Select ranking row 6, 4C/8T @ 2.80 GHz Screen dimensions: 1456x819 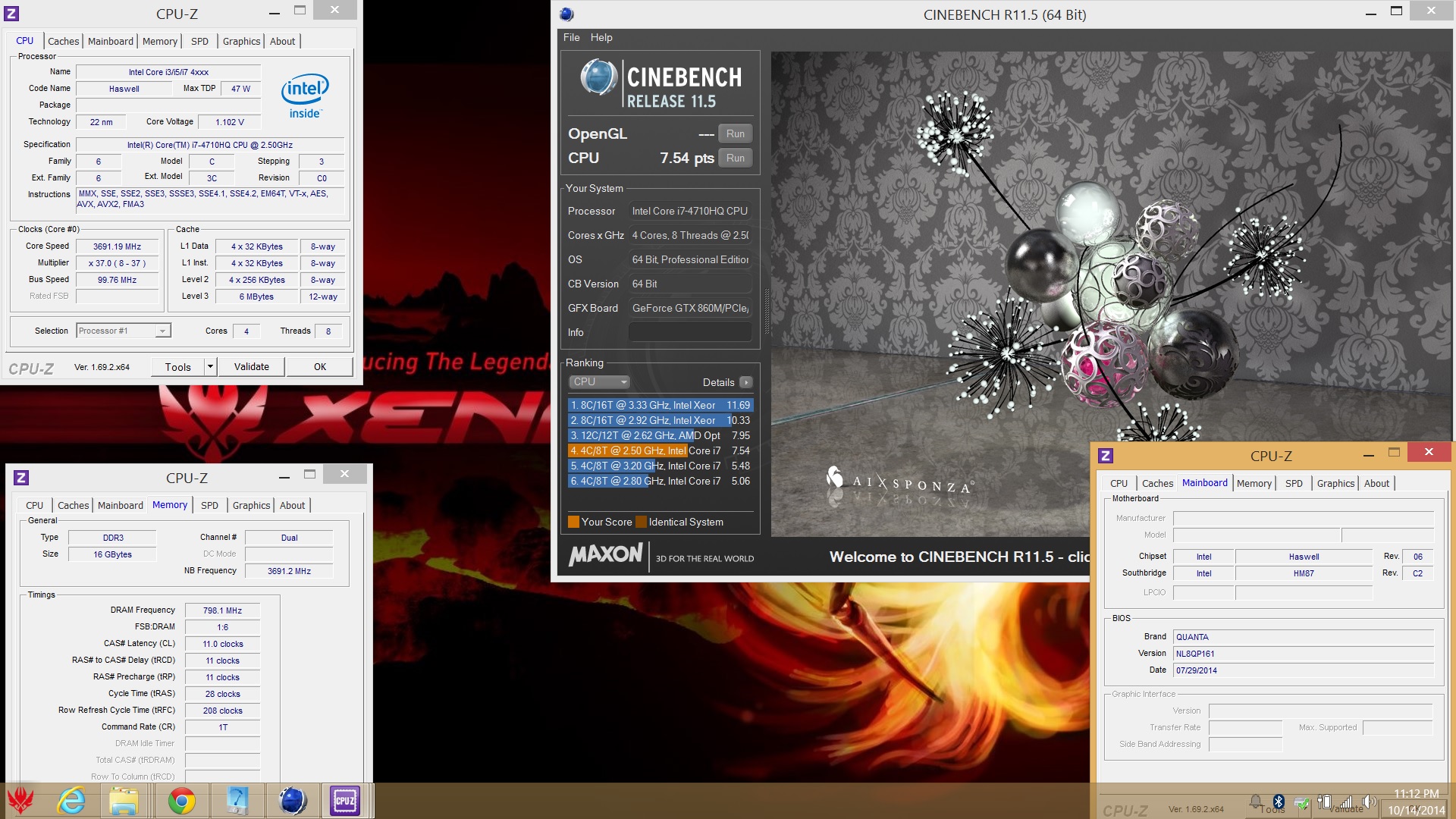click(661, 481)
